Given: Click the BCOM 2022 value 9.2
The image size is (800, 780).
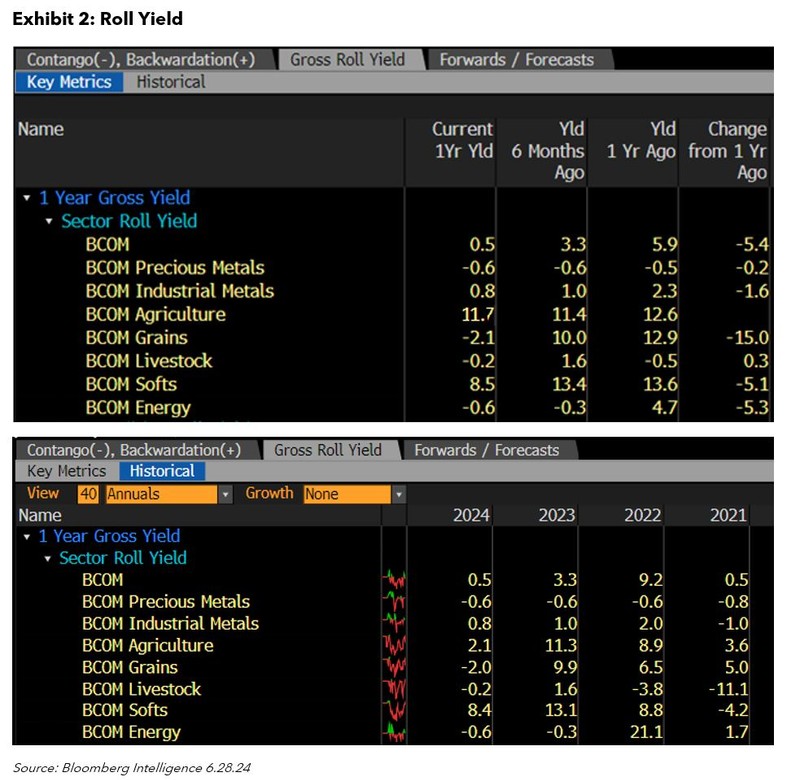Looking at the screenshot, I should [x=651, y=581].
